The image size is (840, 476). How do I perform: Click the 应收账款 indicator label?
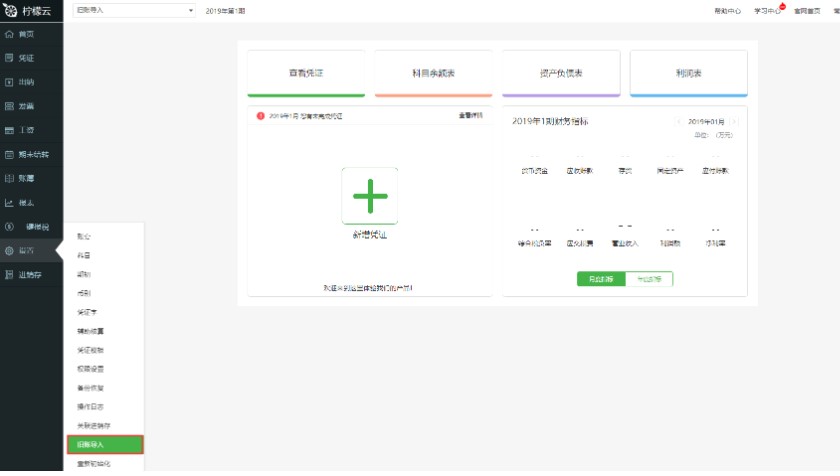[x=580, y=171]
